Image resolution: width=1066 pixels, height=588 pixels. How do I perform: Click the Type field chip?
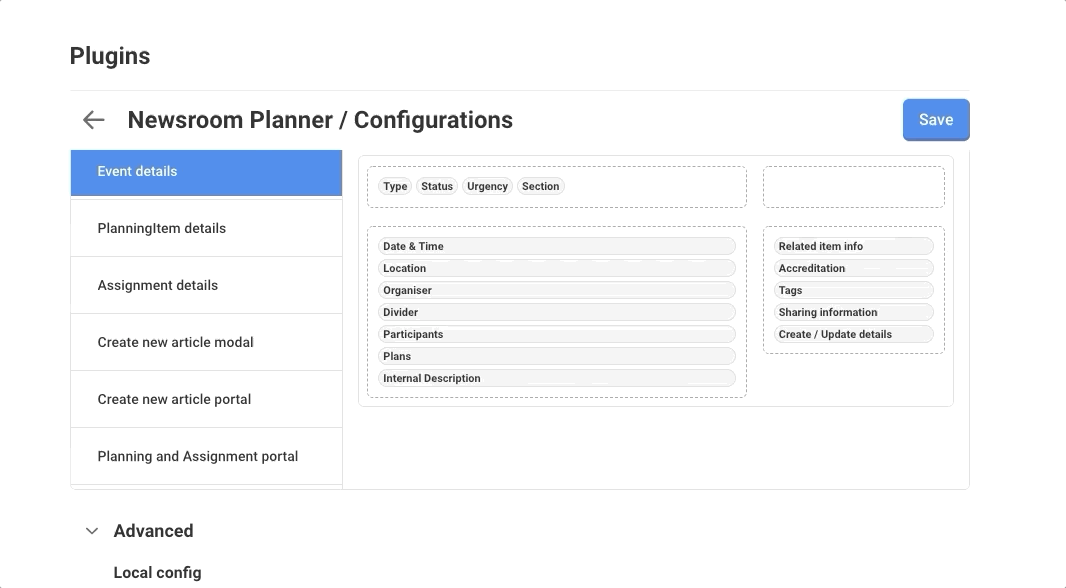point(395,186)
